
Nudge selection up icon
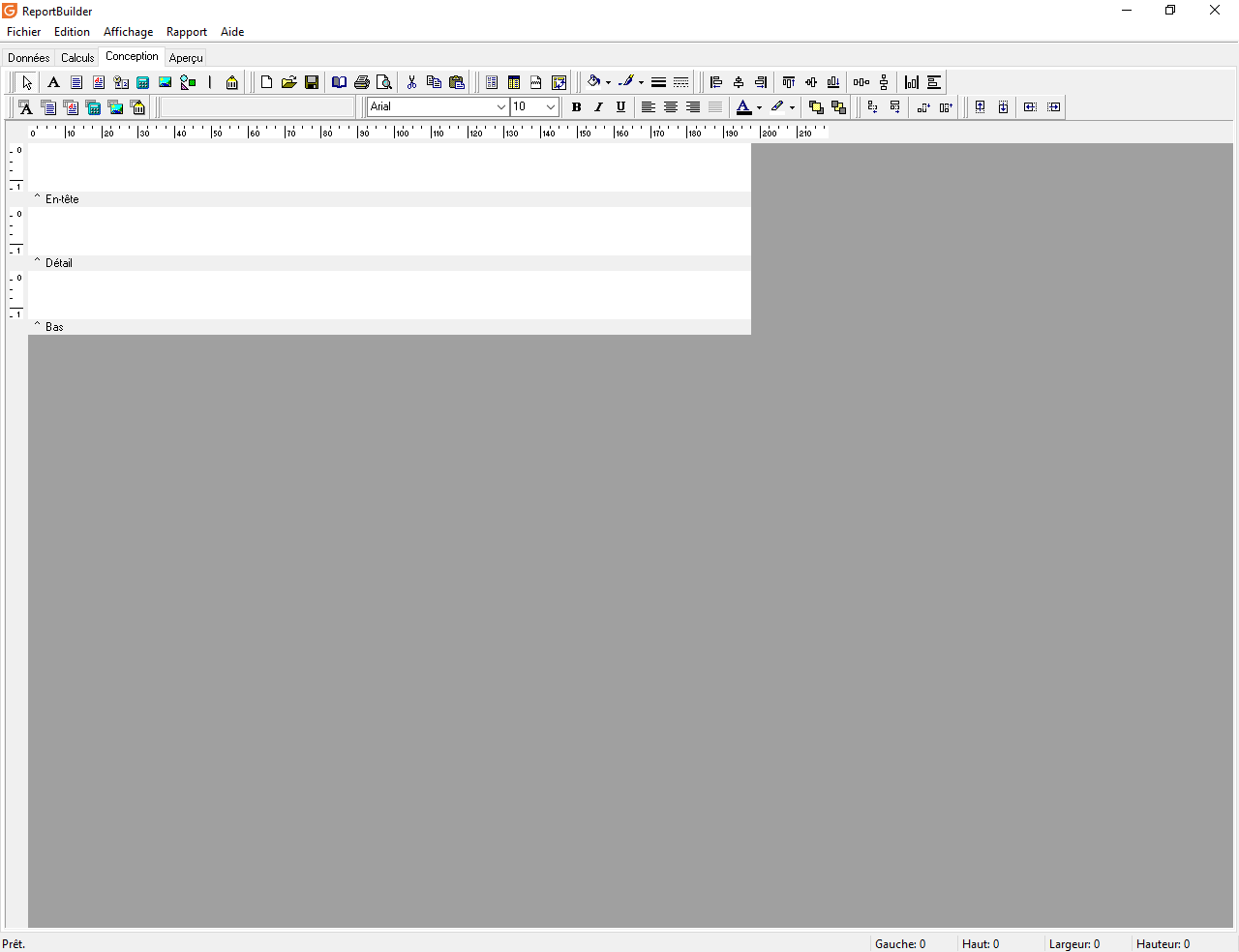point(872,107)
